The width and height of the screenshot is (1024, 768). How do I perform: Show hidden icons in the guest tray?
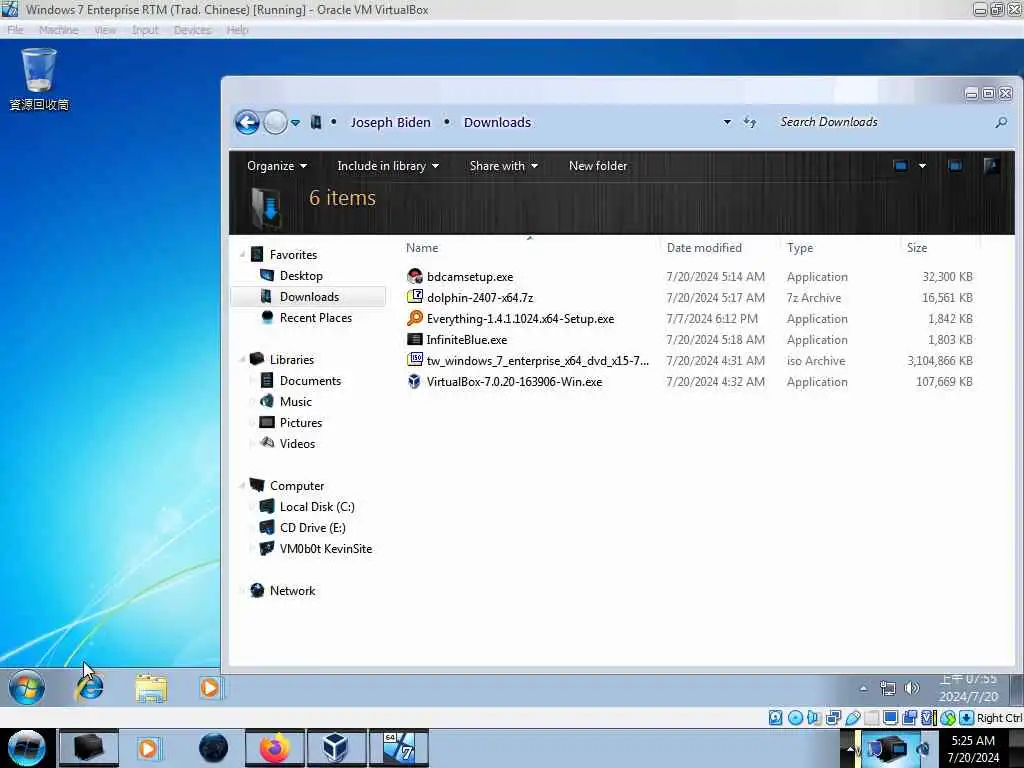pyautogui.click(x=863, y=688)
